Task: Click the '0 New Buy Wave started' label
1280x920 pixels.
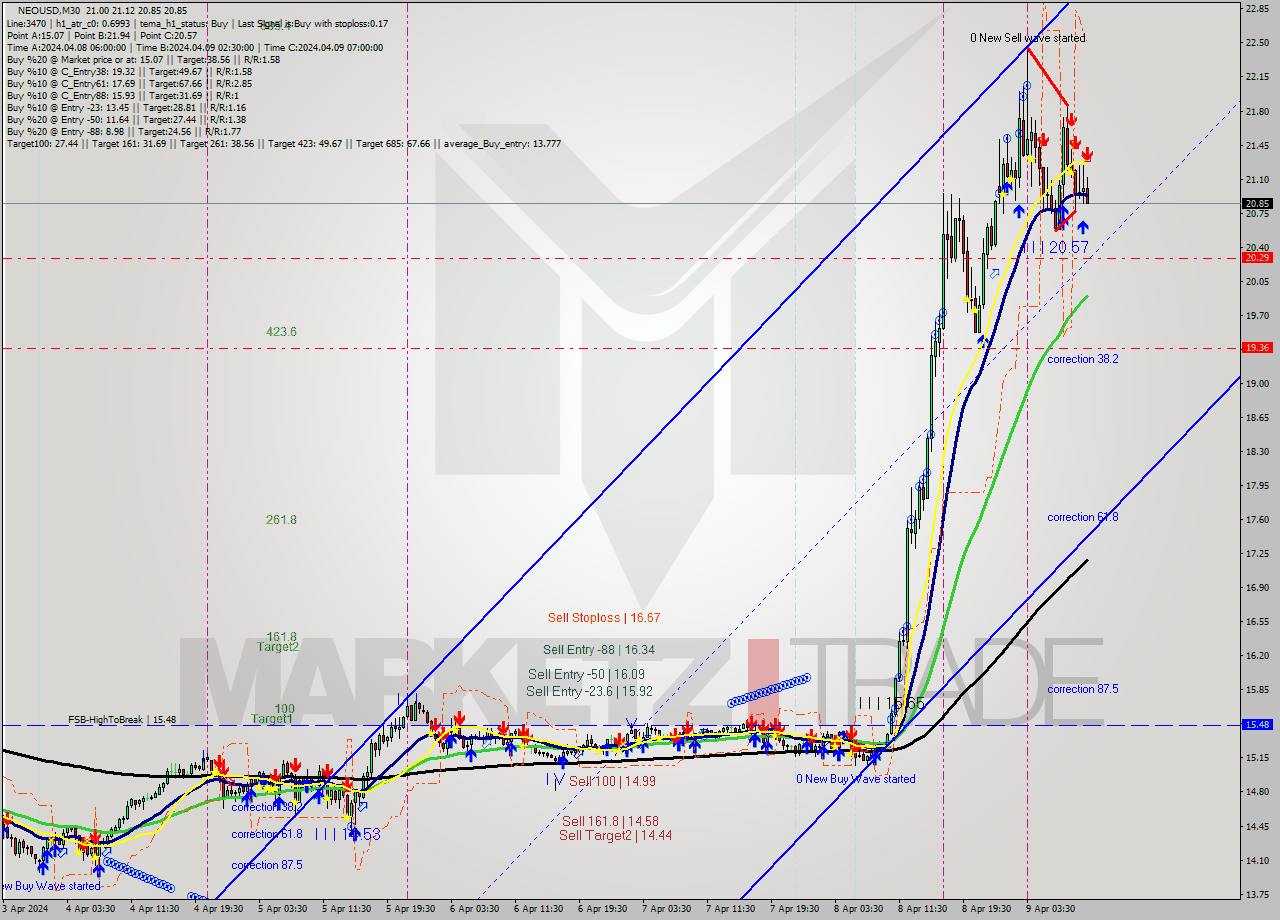Action: 855,779
